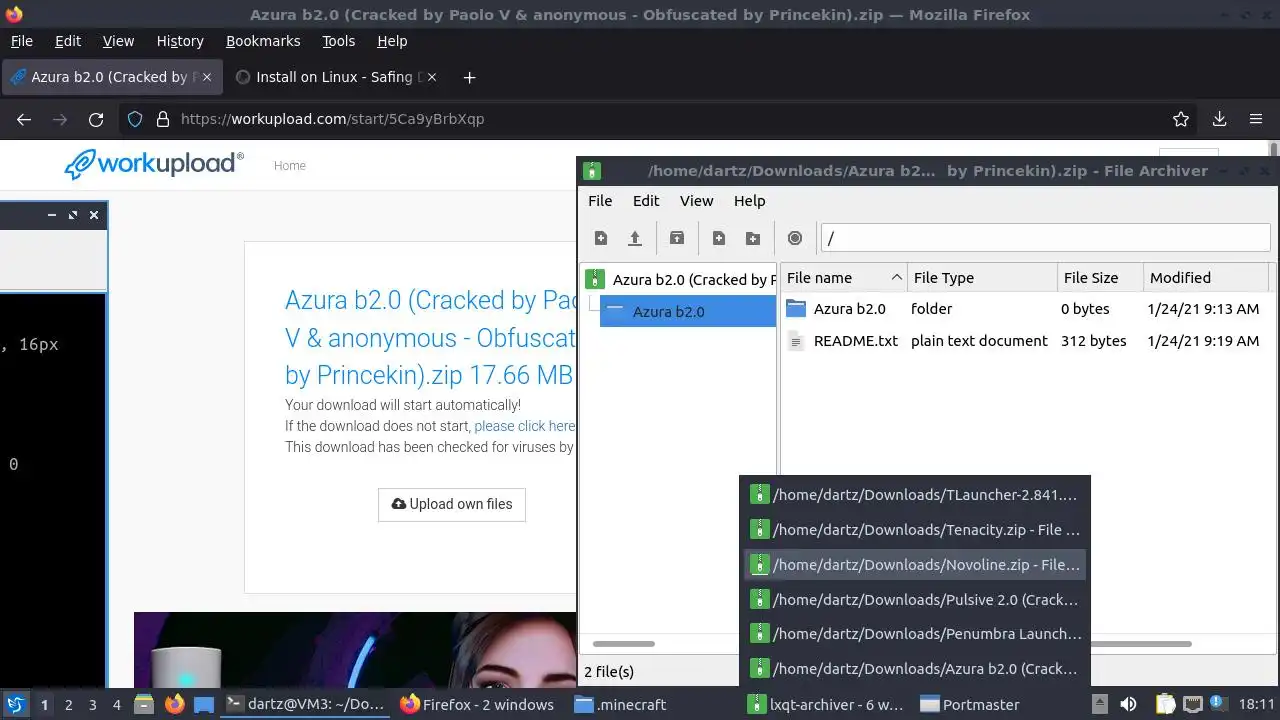Sort by the Modified column header
Screen dimensions: 1280x720
click(1206, 278)
